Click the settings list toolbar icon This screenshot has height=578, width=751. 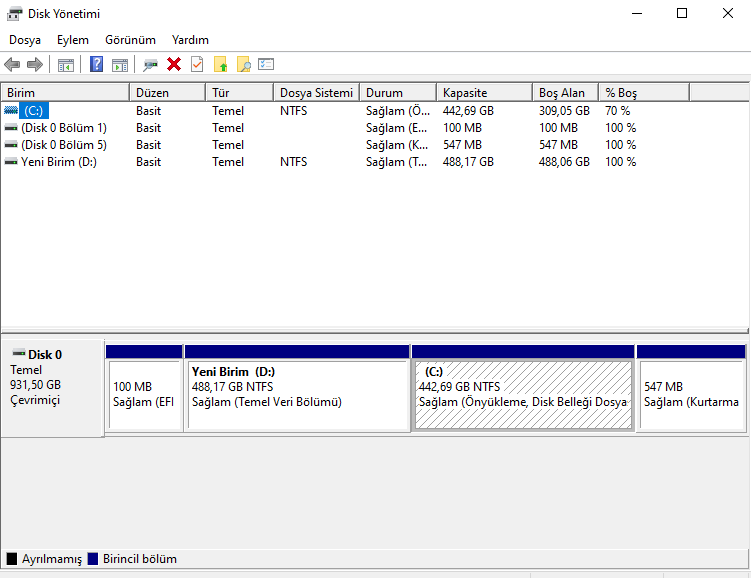click(266, 64)
